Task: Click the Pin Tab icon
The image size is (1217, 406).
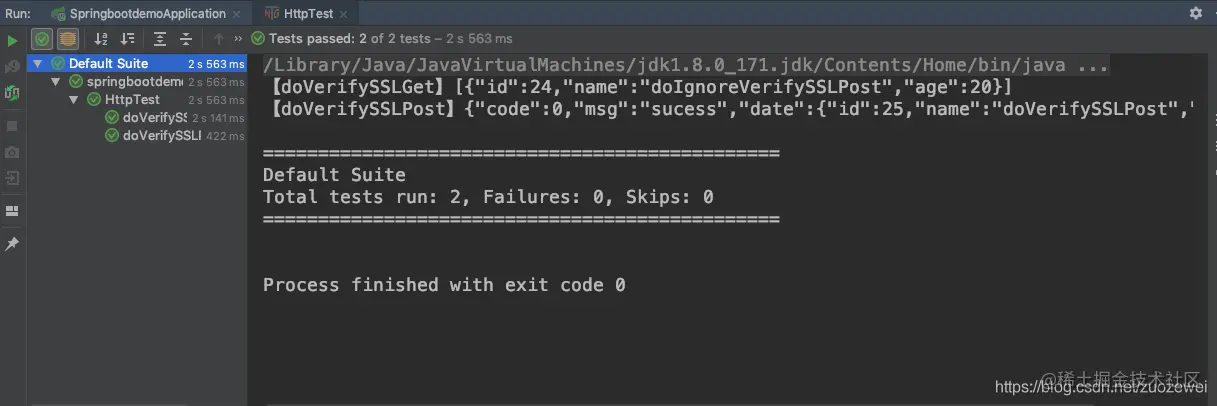Action: [12, 244]
